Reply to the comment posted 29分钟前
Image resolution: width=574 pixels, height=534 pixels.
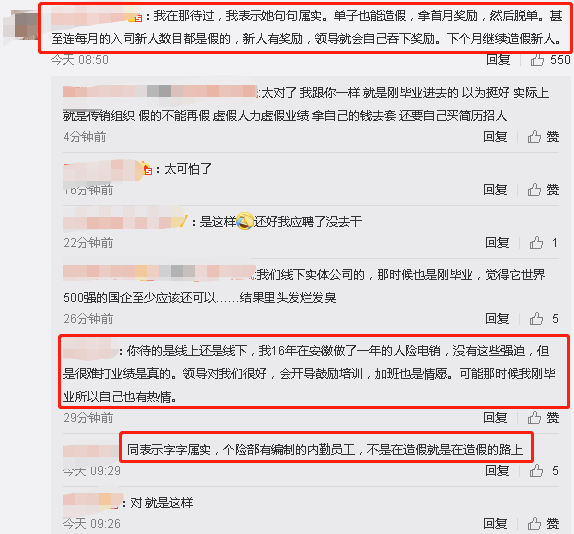click(x=495, y=418)
